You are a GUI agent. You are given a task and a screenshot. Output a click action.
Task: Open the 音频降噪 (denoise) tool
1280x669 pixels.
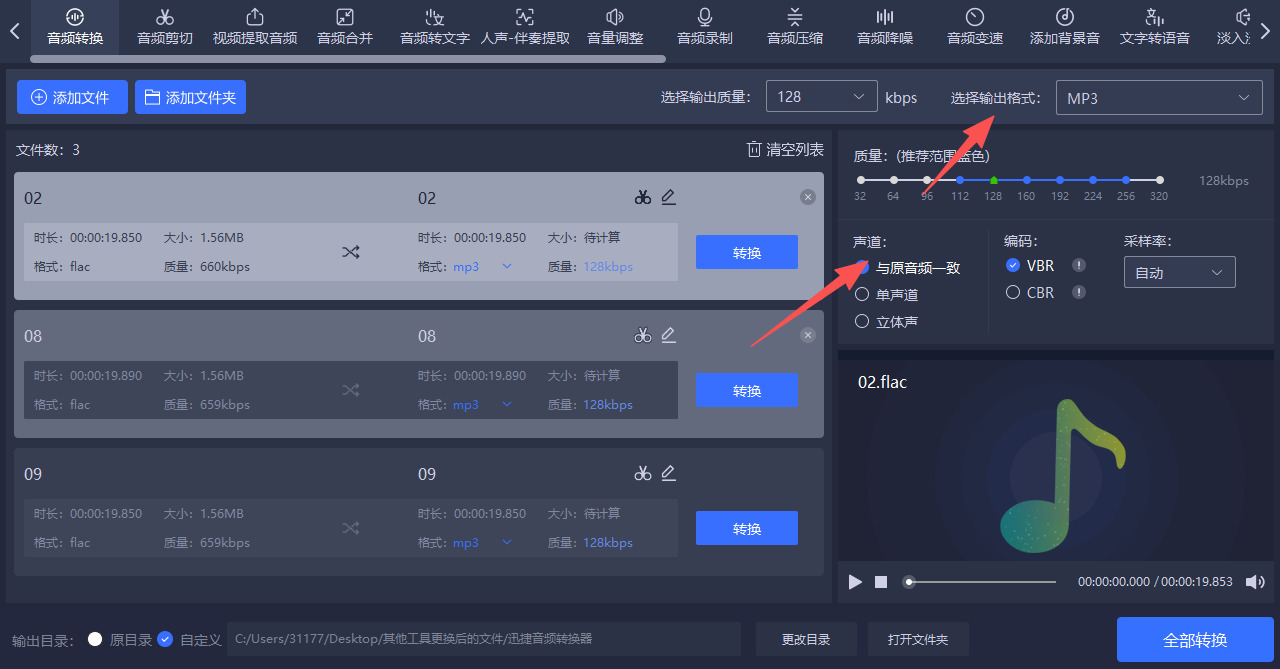click(x=885, y=27)
